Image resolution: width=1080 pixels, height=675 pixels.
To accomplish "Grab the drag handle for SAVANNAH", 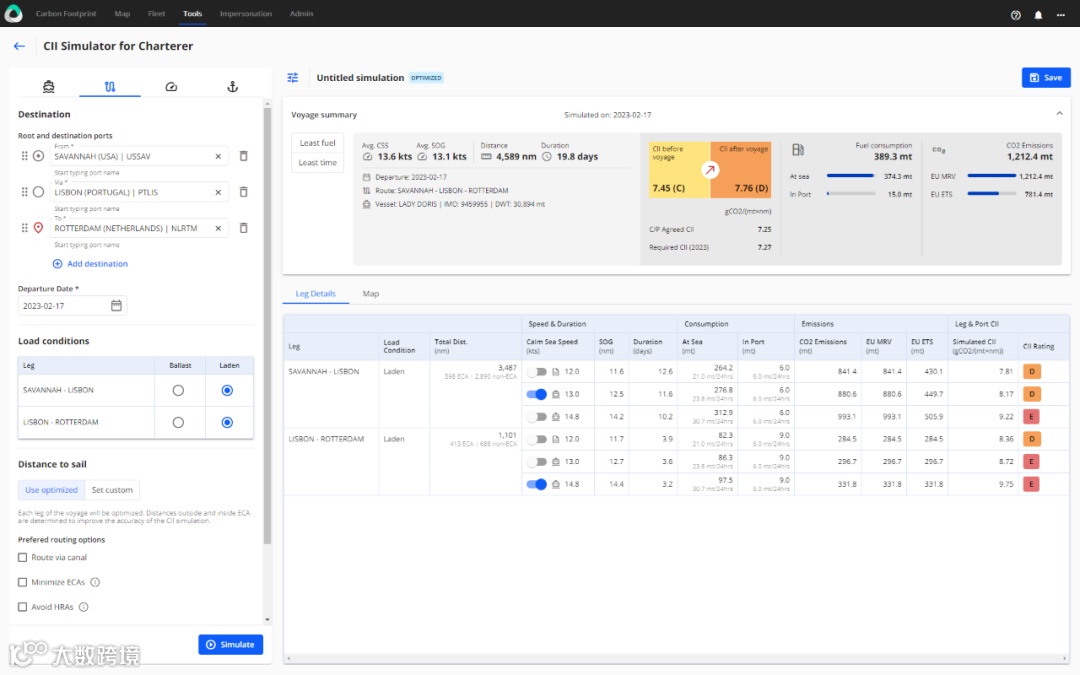I will [x=24, y=156].
